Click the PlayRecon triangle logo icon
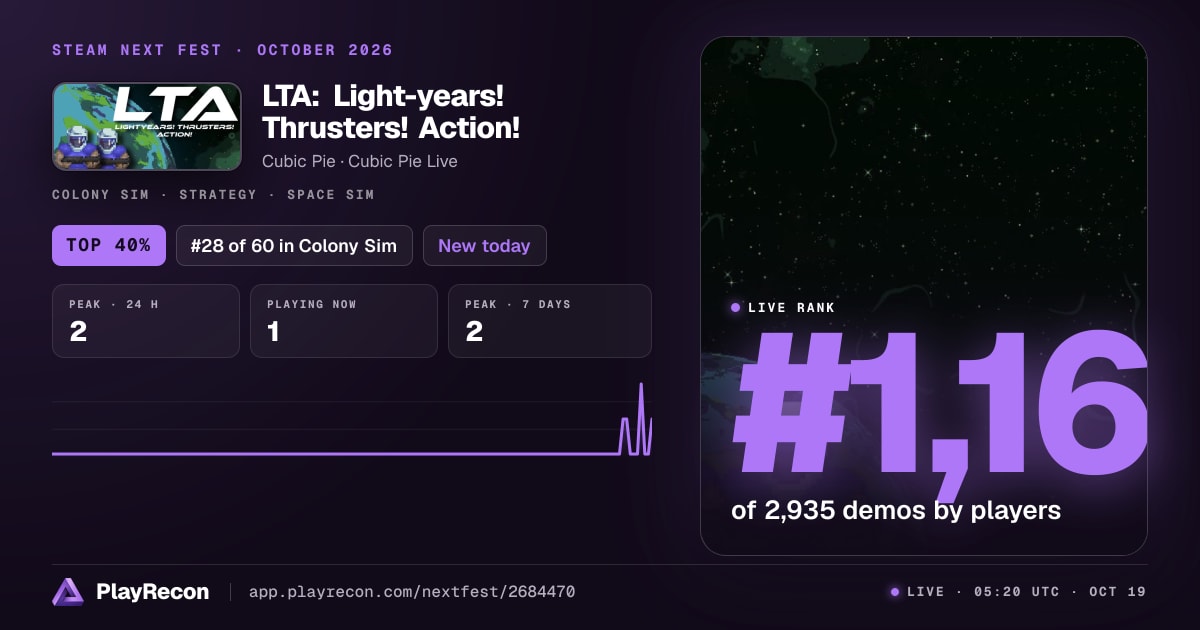Screen dimensions: 1200x630 click(x=68, y=592)
